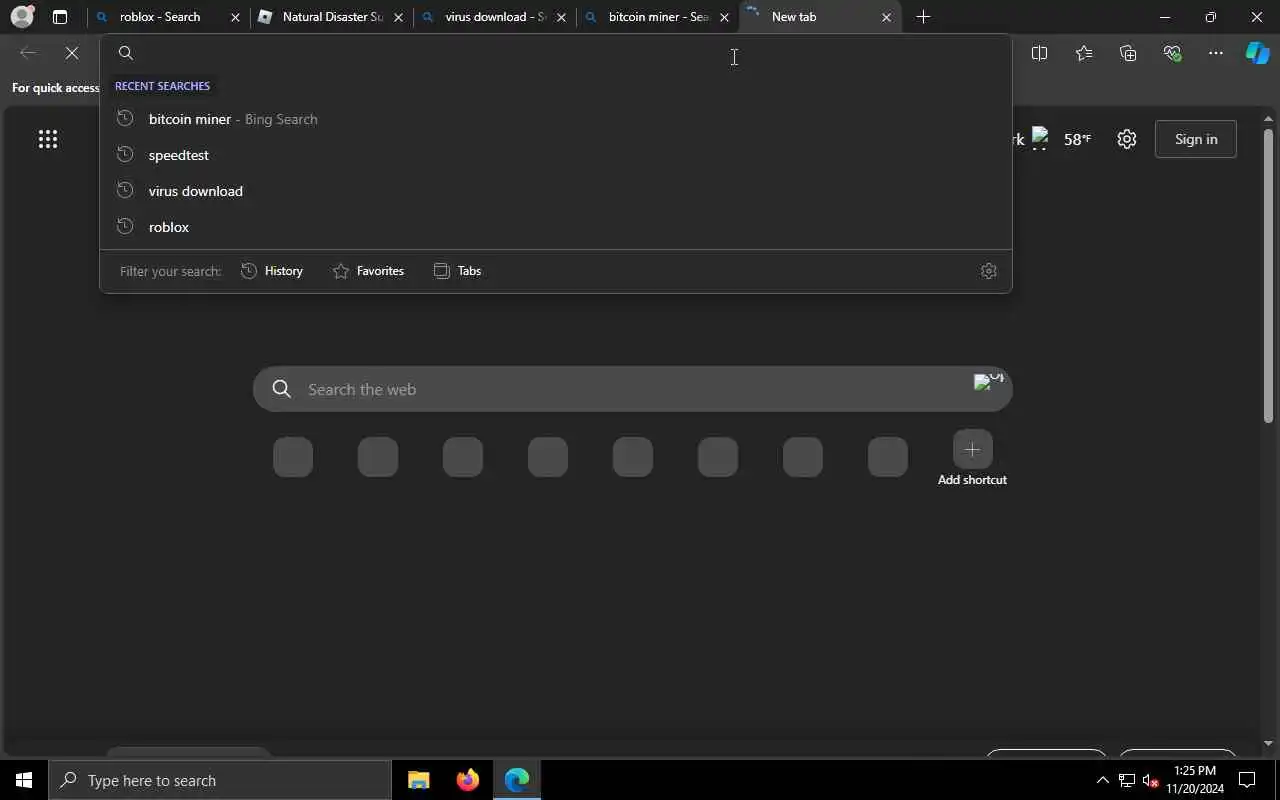Close the New tab tab

coord(886,17)
